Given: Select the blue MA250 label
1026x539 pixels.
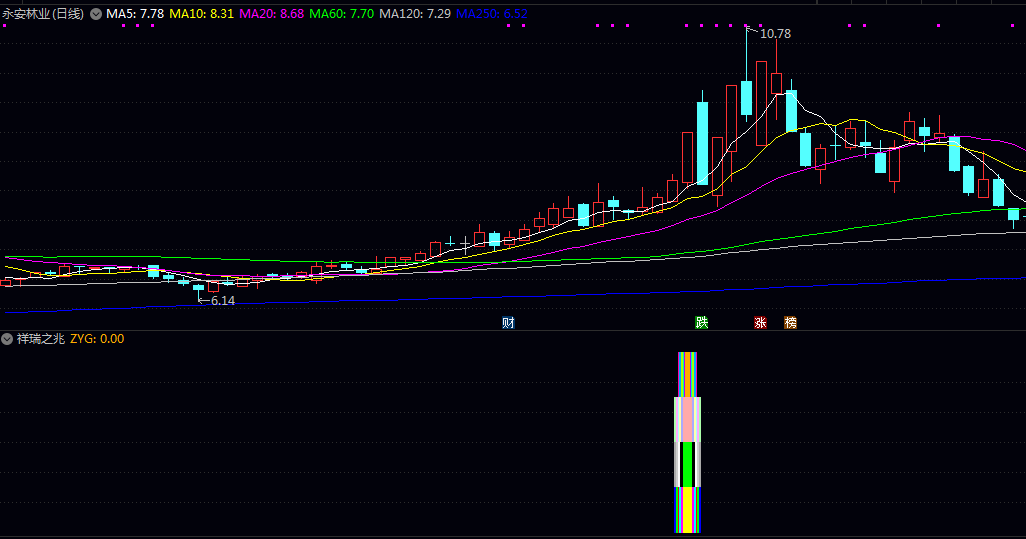Looking at the screenshot, I should (492, 14).
